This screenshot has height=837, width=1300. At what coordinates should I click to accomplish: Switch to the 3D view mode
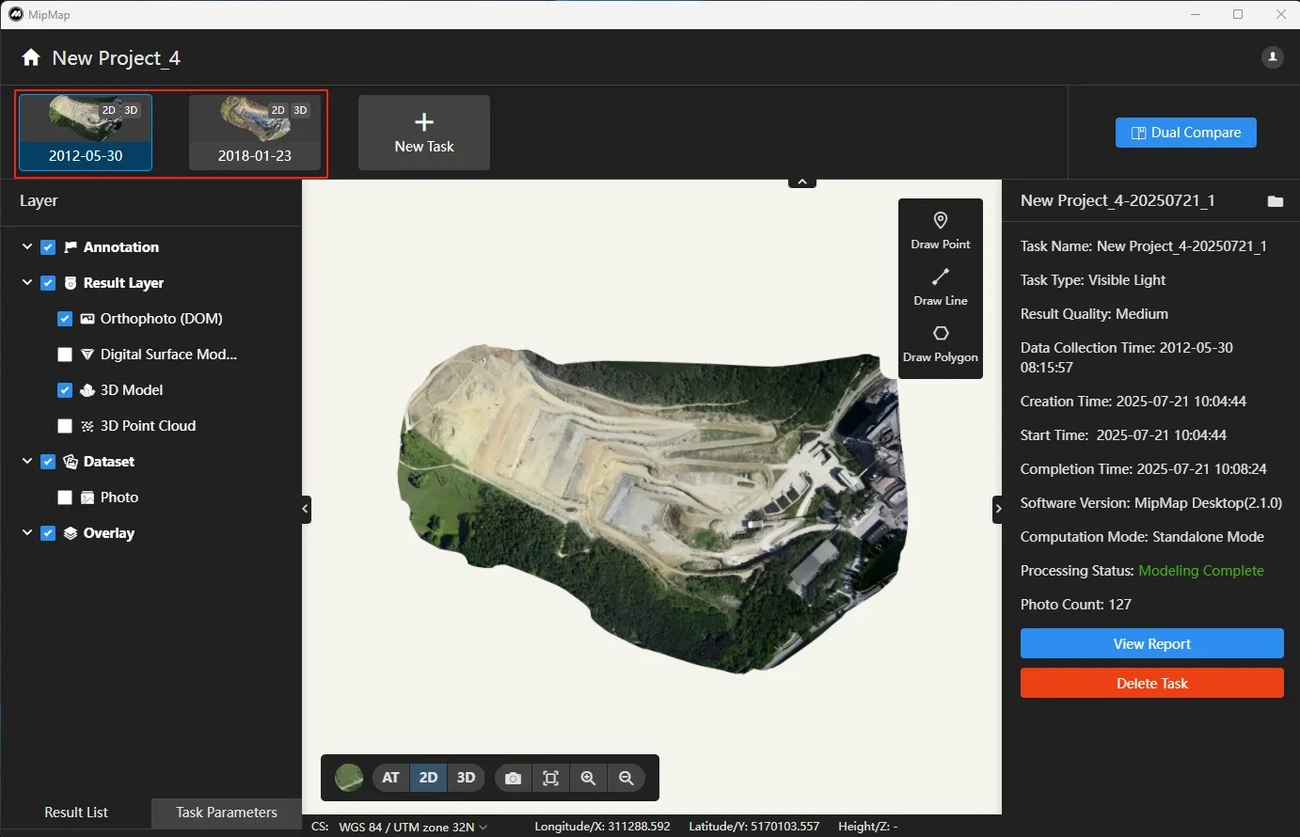tap(465, 778)
